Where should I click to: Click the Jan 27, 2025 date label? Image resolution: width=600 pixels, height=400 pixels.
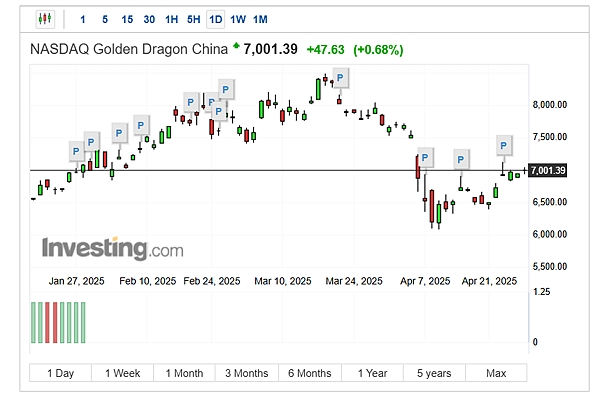point(77,281)
